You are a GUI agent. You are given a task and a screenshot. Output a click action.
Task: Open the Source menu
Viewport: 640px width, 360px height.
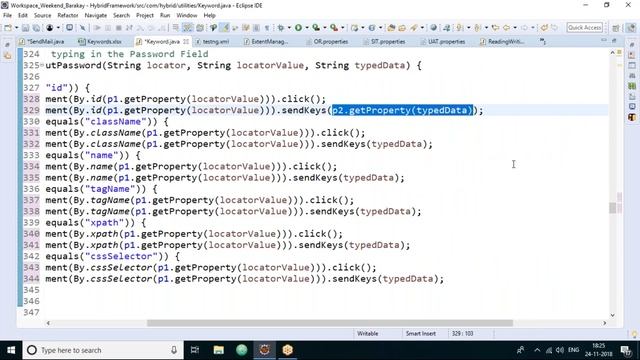coord(42,15)
